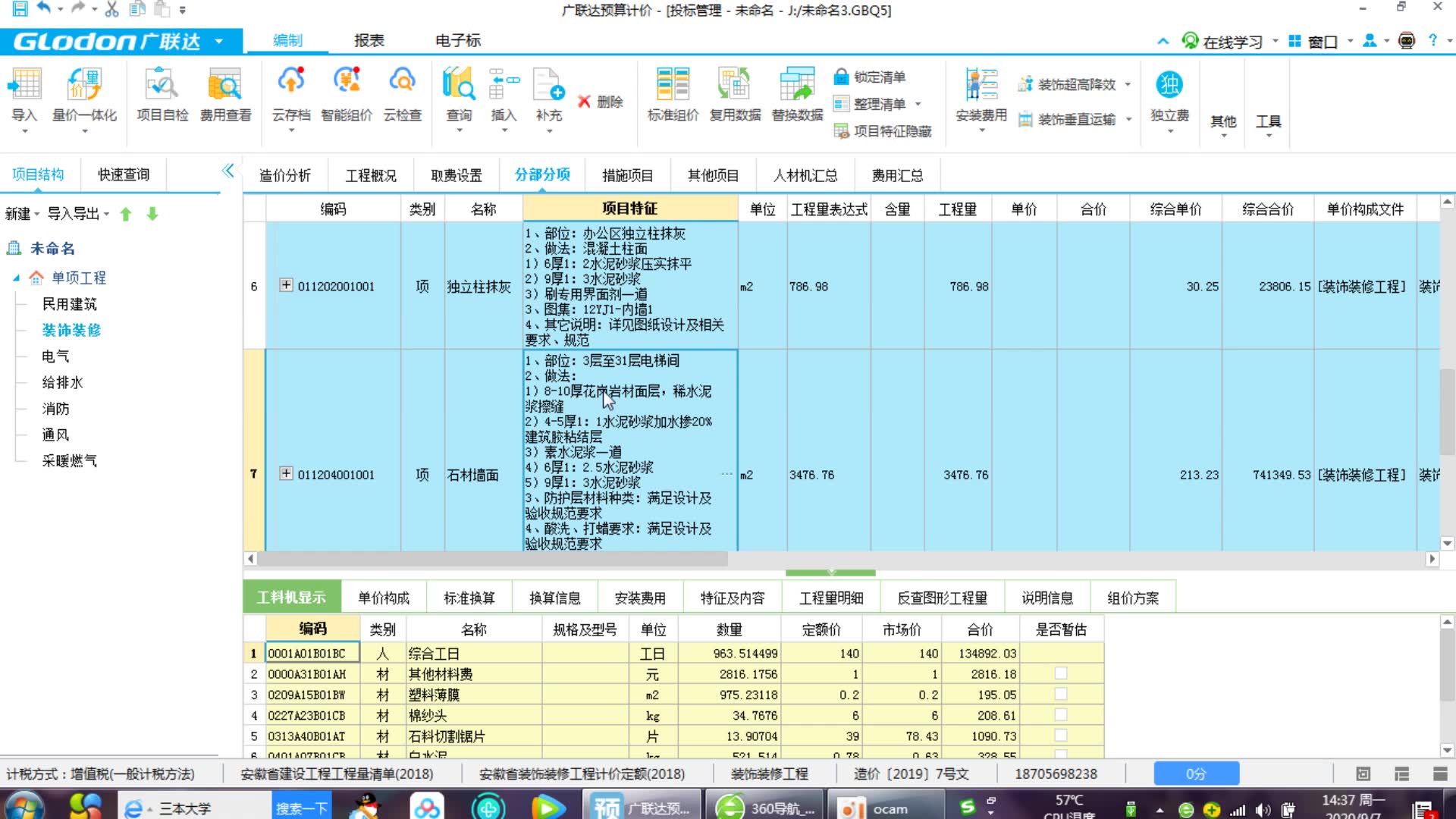Image resolution: width=1456 pixels, height=819 pixels.
Task: Toggle 是否暂估 checkbox for 塑料薄膜 row
Action: pos(1060,694)
